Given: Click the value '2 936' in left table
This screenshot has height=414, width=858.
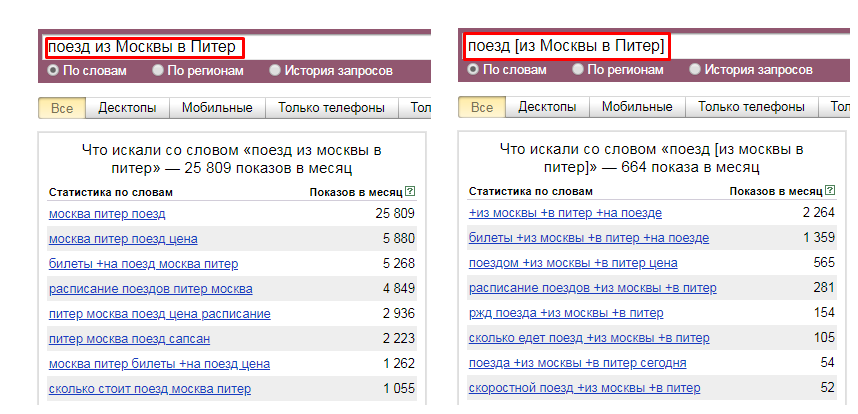Looking at the screenshot, I should click(398, 313).
